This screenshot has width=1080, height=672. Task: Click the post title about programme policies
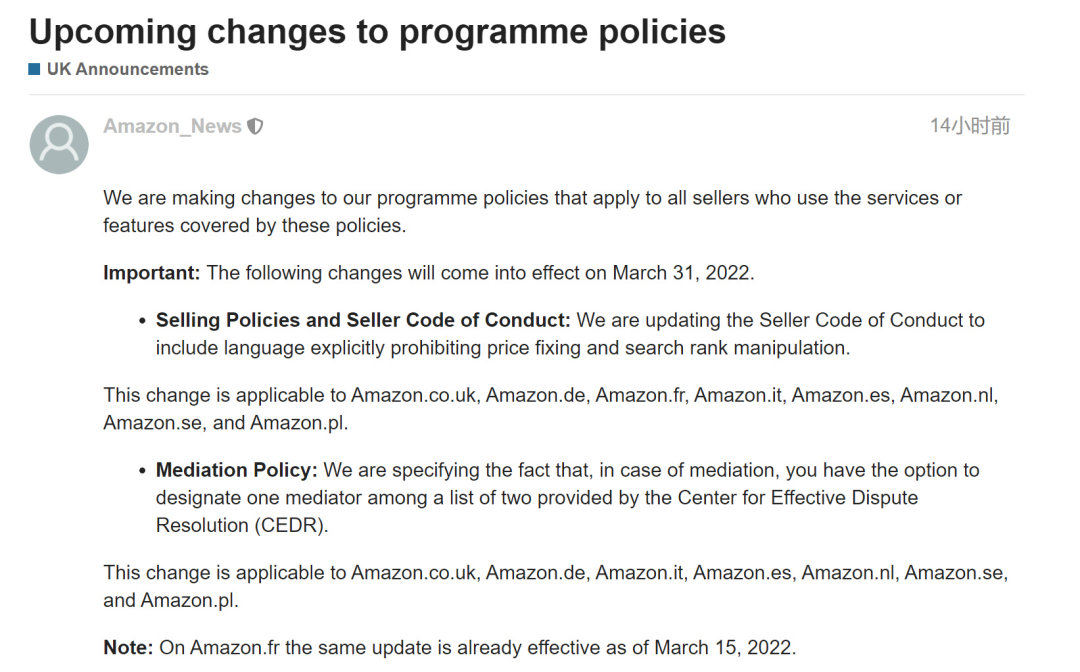point(377,32)
